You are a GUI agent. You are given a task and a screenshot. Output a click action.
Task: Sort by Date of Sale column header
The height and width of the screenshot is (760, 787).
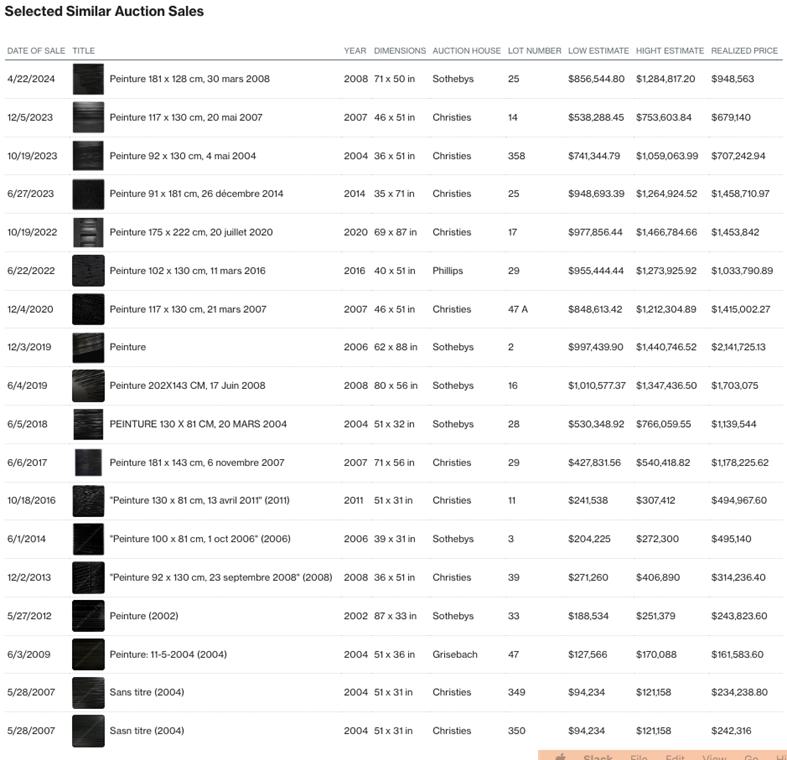pyautogui.click(x=36, y=51)
